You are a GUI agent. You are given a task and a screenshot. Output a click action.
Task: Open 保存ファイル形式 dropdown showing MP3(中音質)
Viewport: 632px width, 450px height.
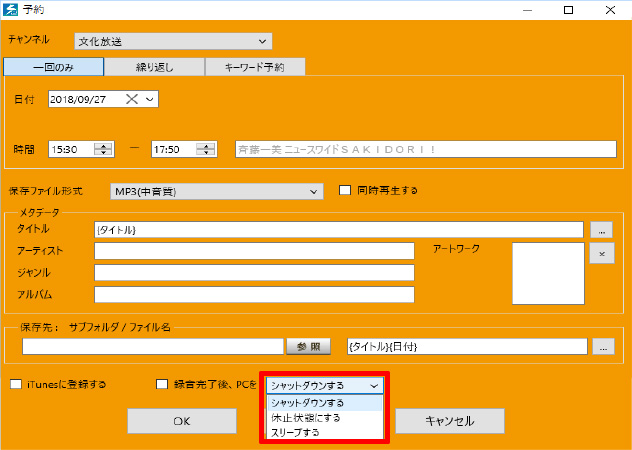coord(217,192)
